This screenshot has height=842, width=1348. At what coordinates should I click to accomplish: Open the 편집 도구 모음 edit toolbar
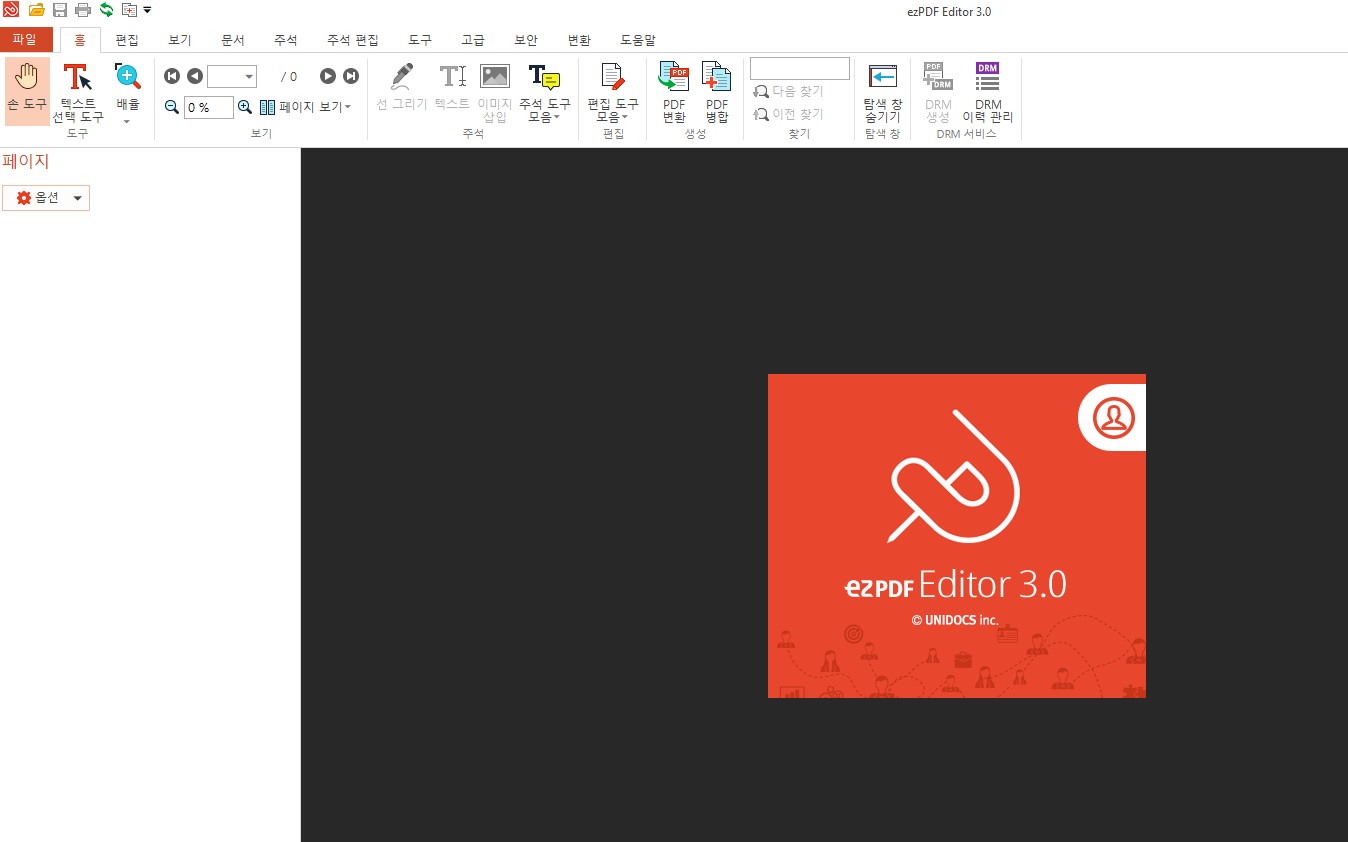point(612,91)
